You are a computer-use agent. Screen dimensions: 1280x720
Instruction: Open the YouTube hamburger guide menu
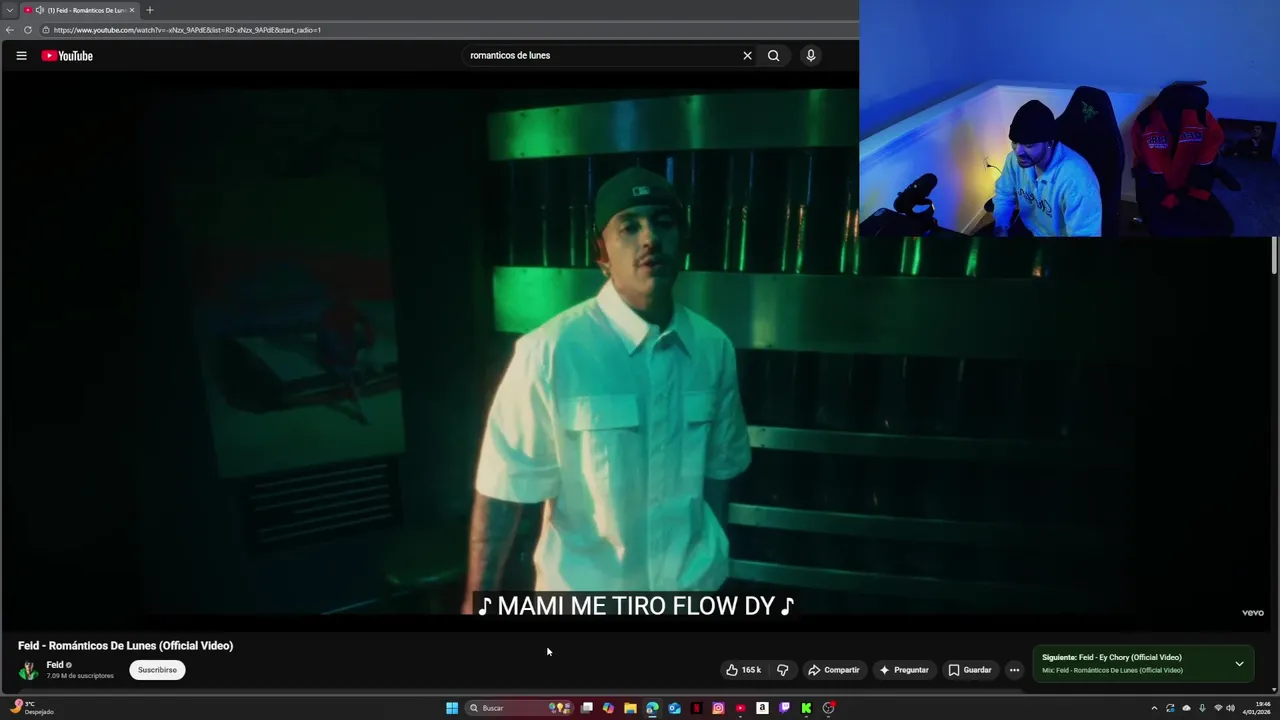click(x=21, y=56)
